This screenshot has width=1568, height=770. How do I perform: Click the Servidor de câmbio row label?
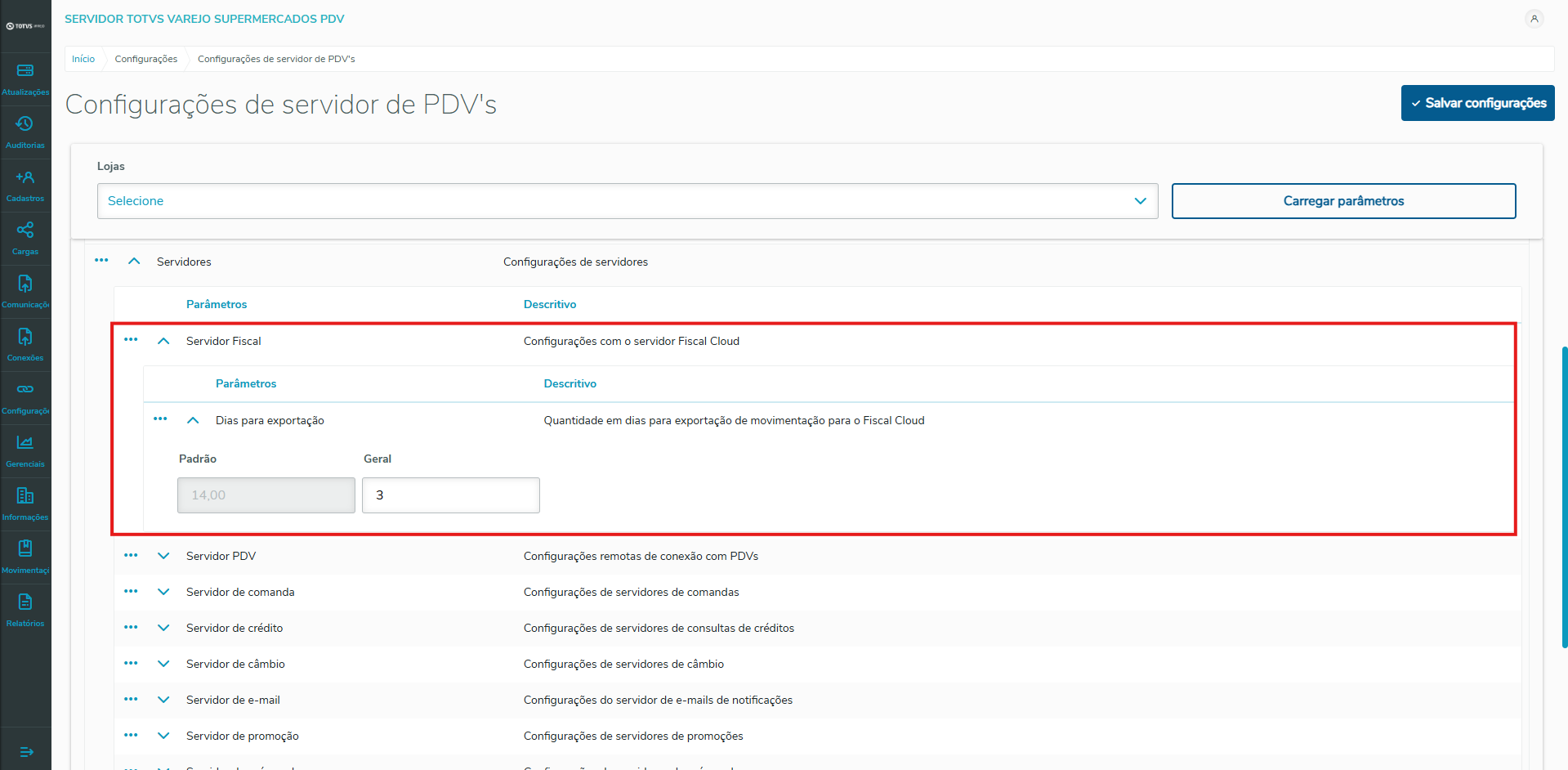(x=235, y=664)
